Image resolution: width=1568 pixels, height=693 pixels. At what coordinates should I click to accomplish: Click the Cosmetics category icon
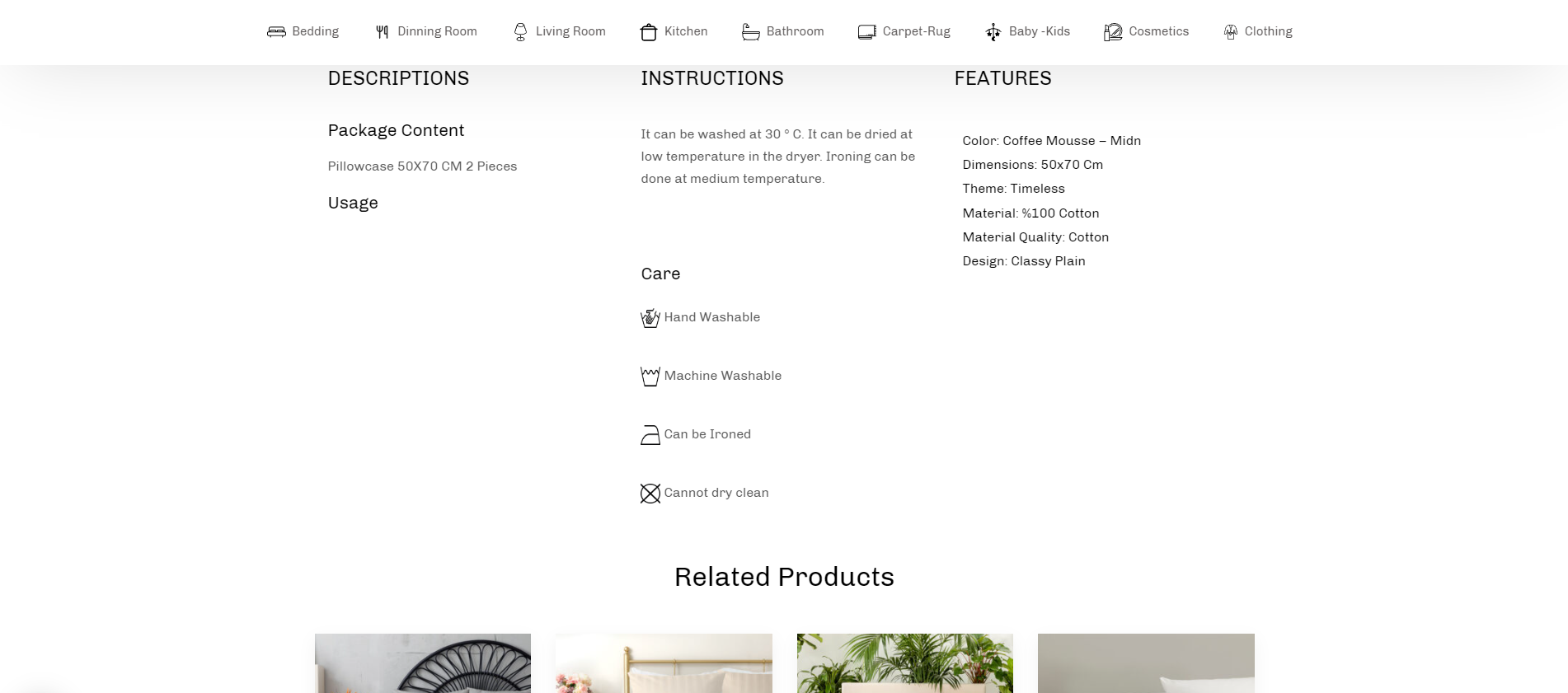point(1113,32)
